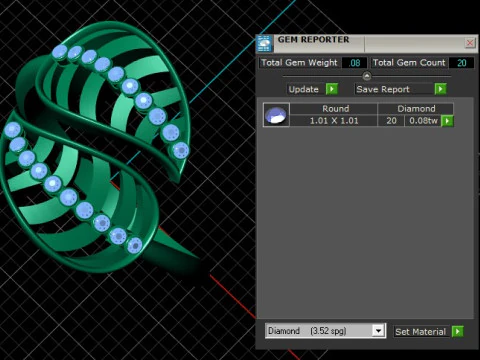Click green arrow next to Set Material
Image resolution: width=480 pixels, height=360 pixels.
click(x=458, y=332)
